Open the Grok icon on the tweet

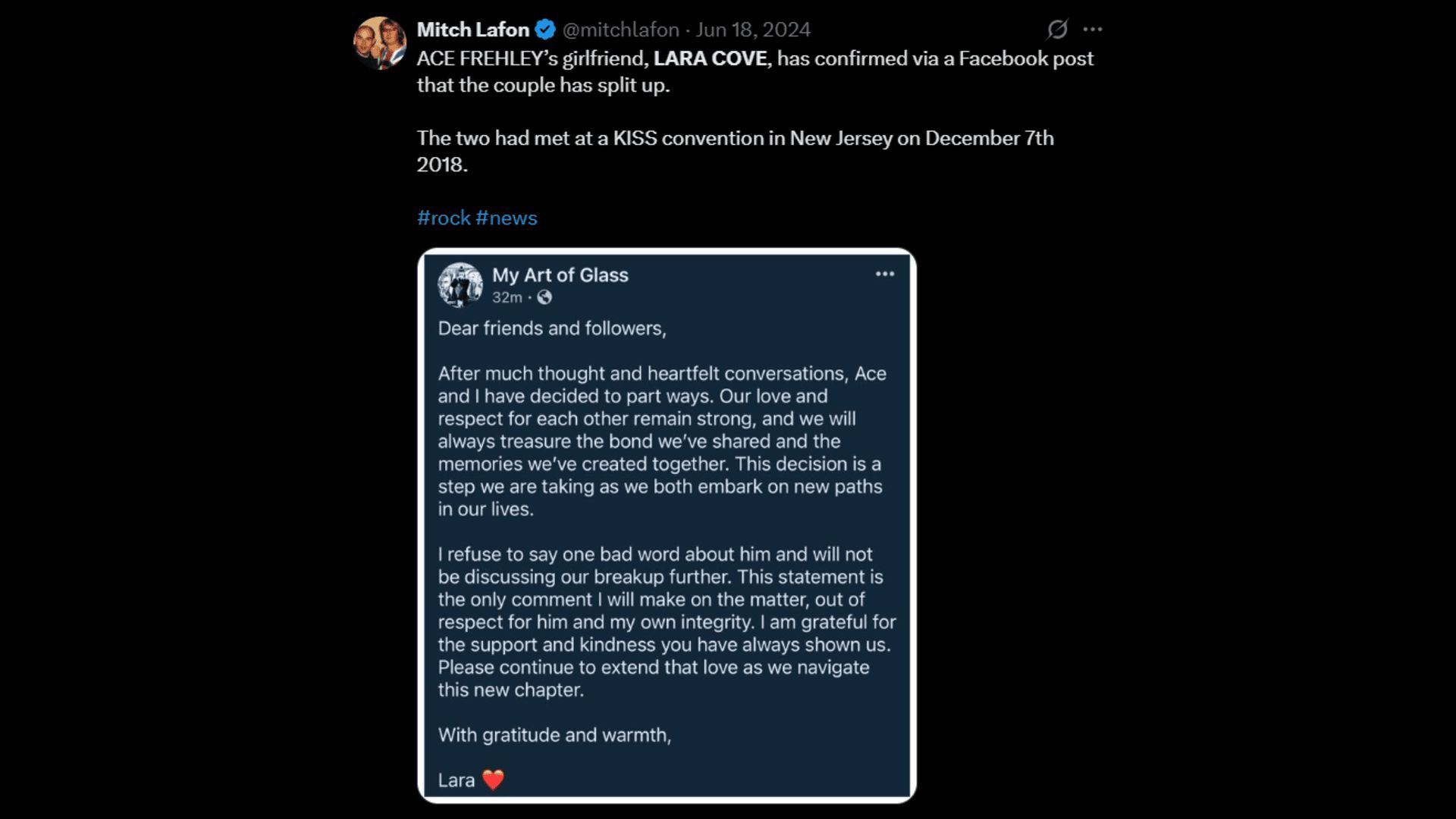(x=1057, y=30)
